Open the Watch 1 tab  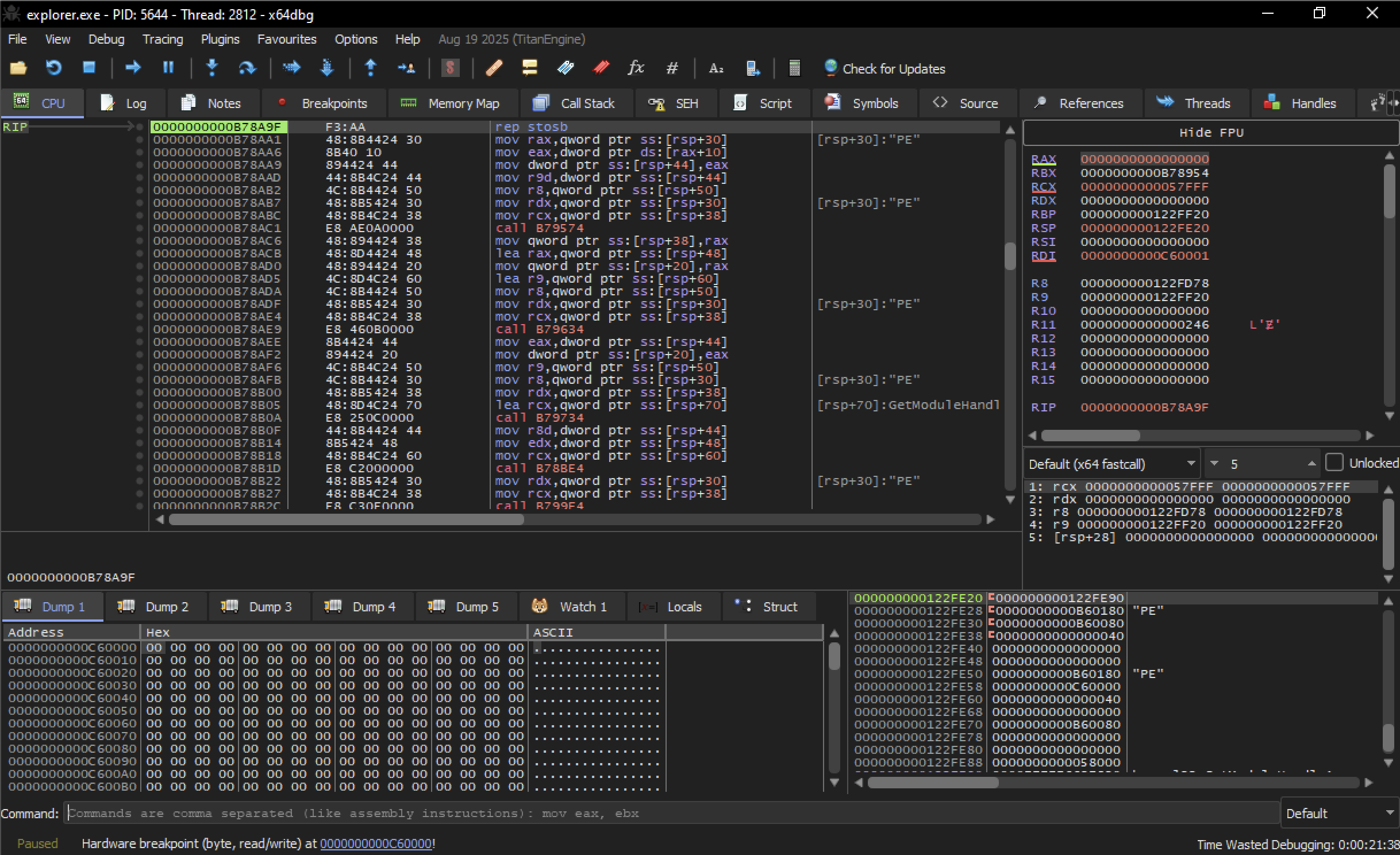pos(571,607)
